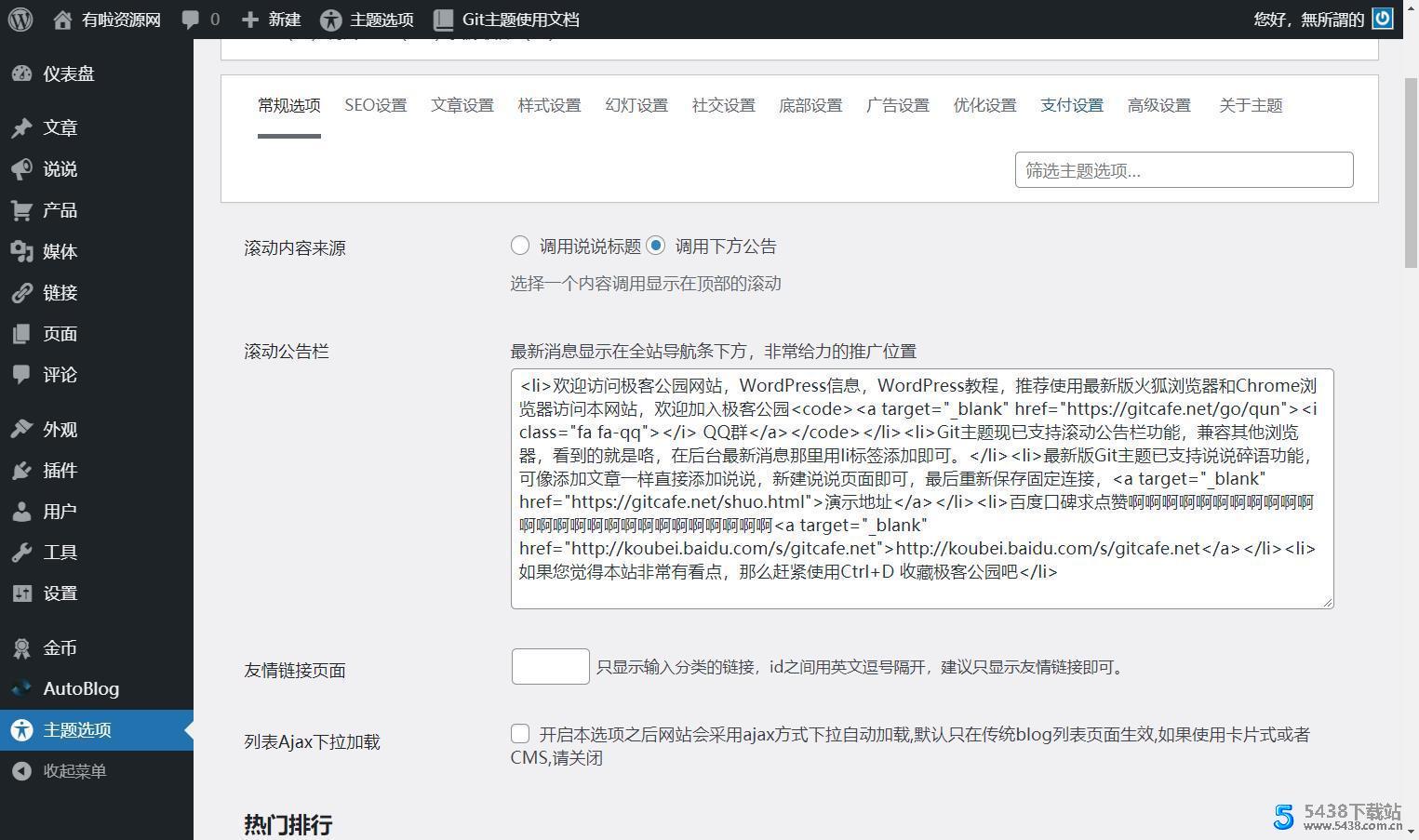Click the power icon beside the user greeting
The height and width of the screenshot is (840, 1419).
(1383, 19)
